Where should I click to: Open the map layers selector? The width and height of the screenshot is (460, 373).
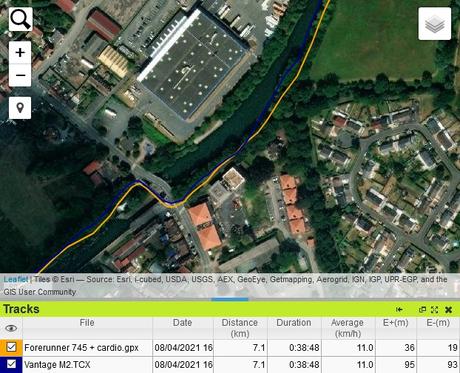[435, 24]
